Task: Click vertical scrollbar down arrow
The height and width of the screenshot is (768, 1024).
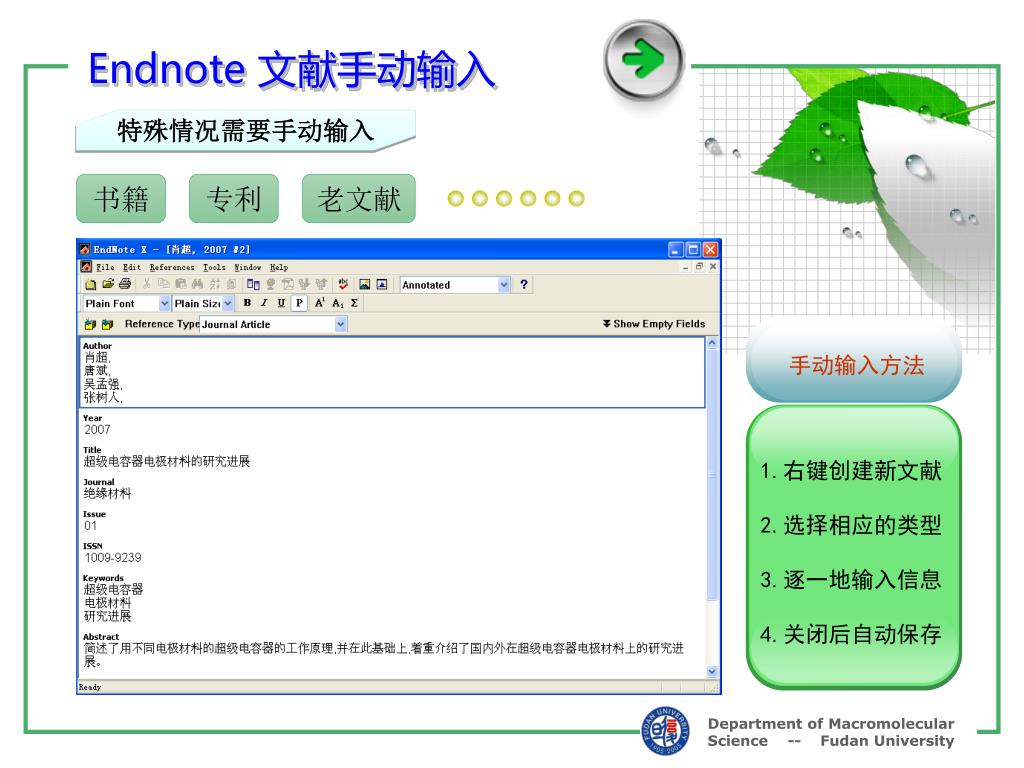Action: [712, 671]
